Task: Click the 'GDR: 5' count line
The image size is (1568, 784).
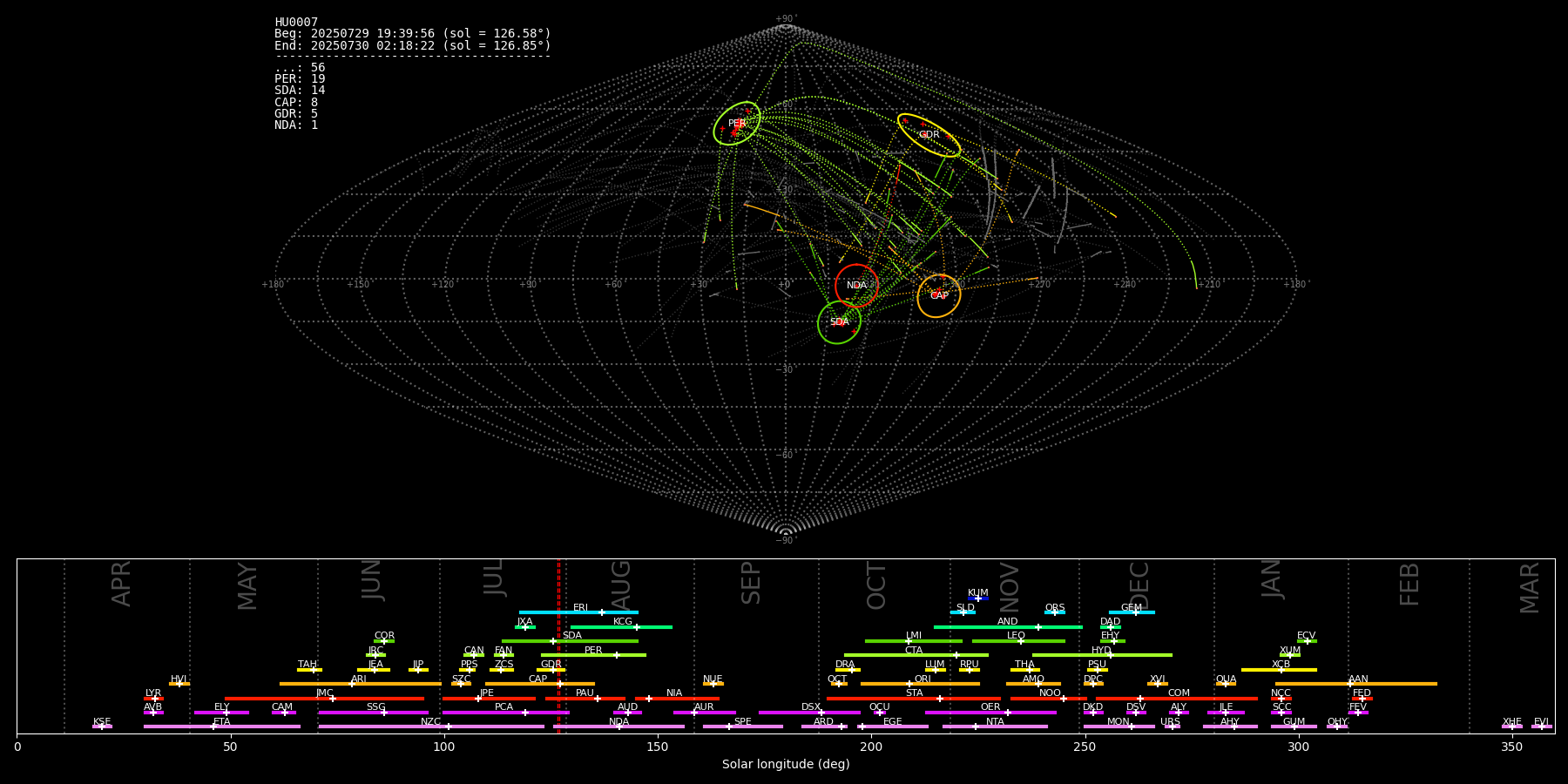Action: tap(296, 114)
